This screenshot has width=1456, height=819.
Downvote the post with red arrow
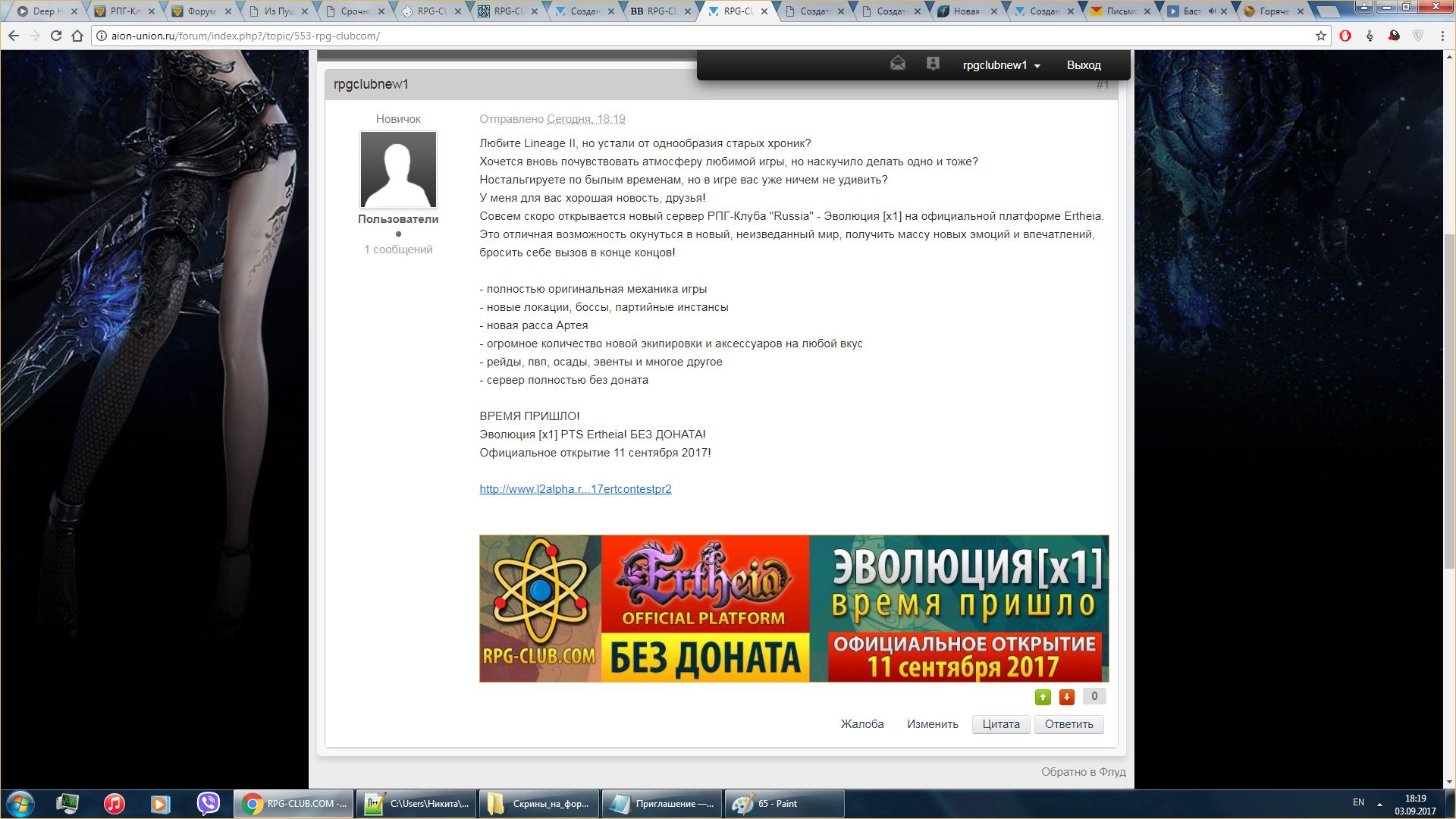pyautogui.click(x=1067, y=697)
